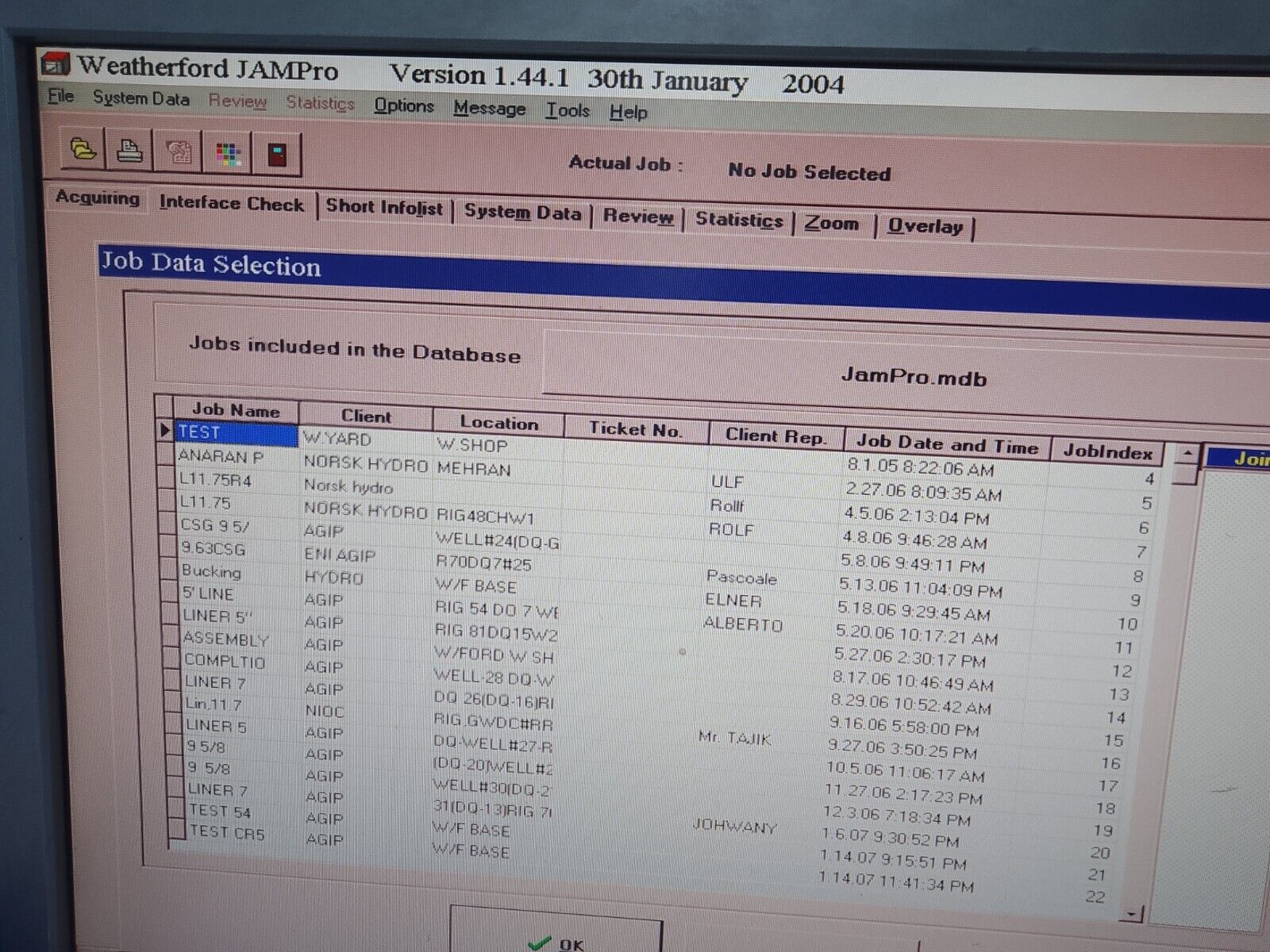Viewport: 1270px width, 952px height.
Task: Click the Join button beside the table
Action: [1239, 458]
